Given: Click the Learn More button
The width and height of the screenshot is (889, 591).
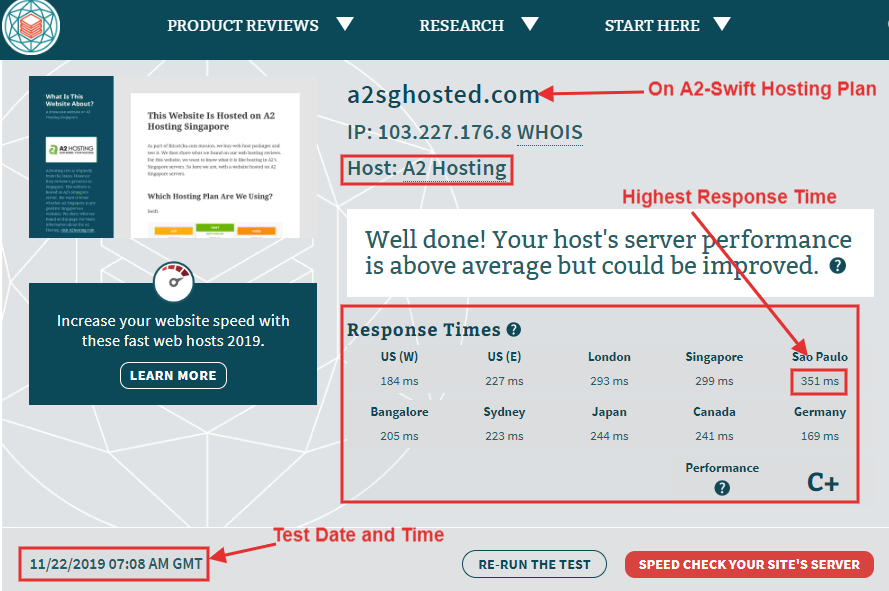Looking at the screenshot, I should 173,375.
